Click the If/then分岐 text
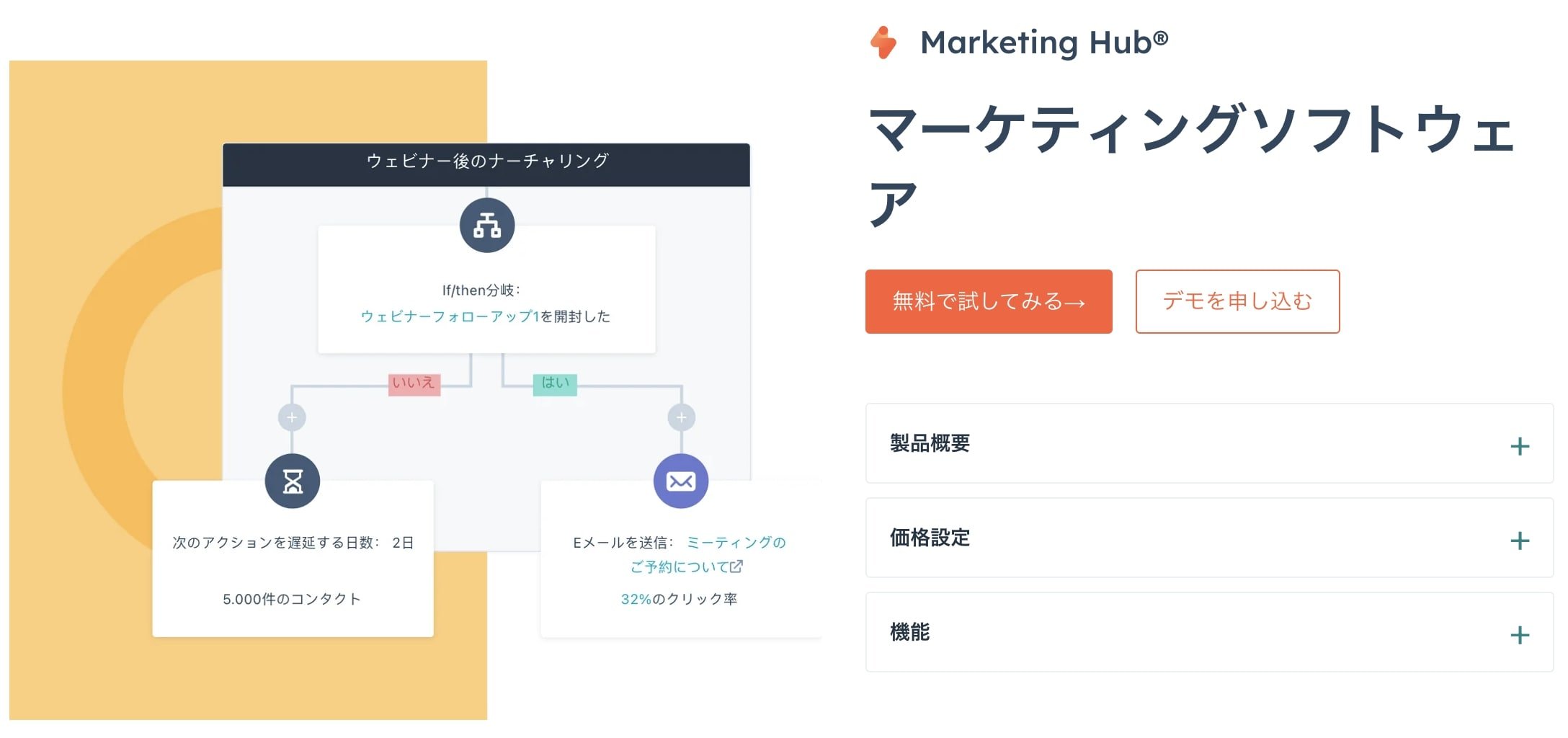This screenshot has width=1568, height=738. [x=481, y=290]
